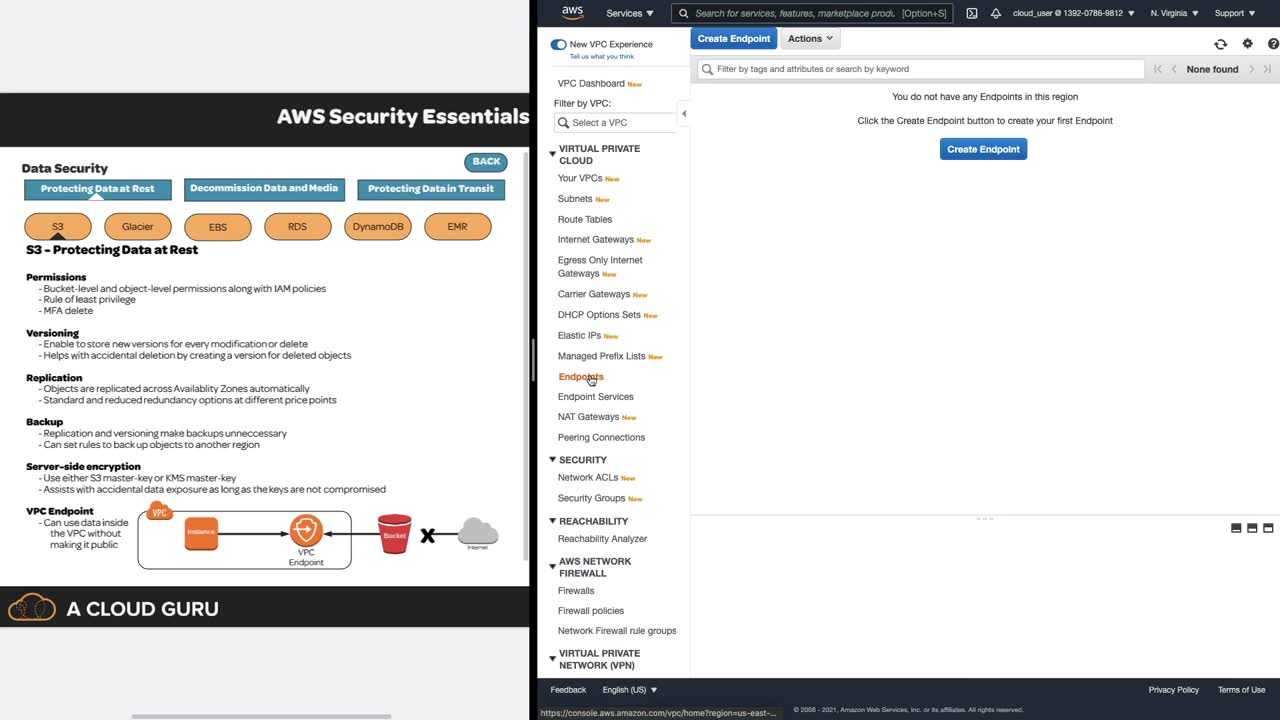
Task: Go to previous page of results
Action: [1174, 69]
